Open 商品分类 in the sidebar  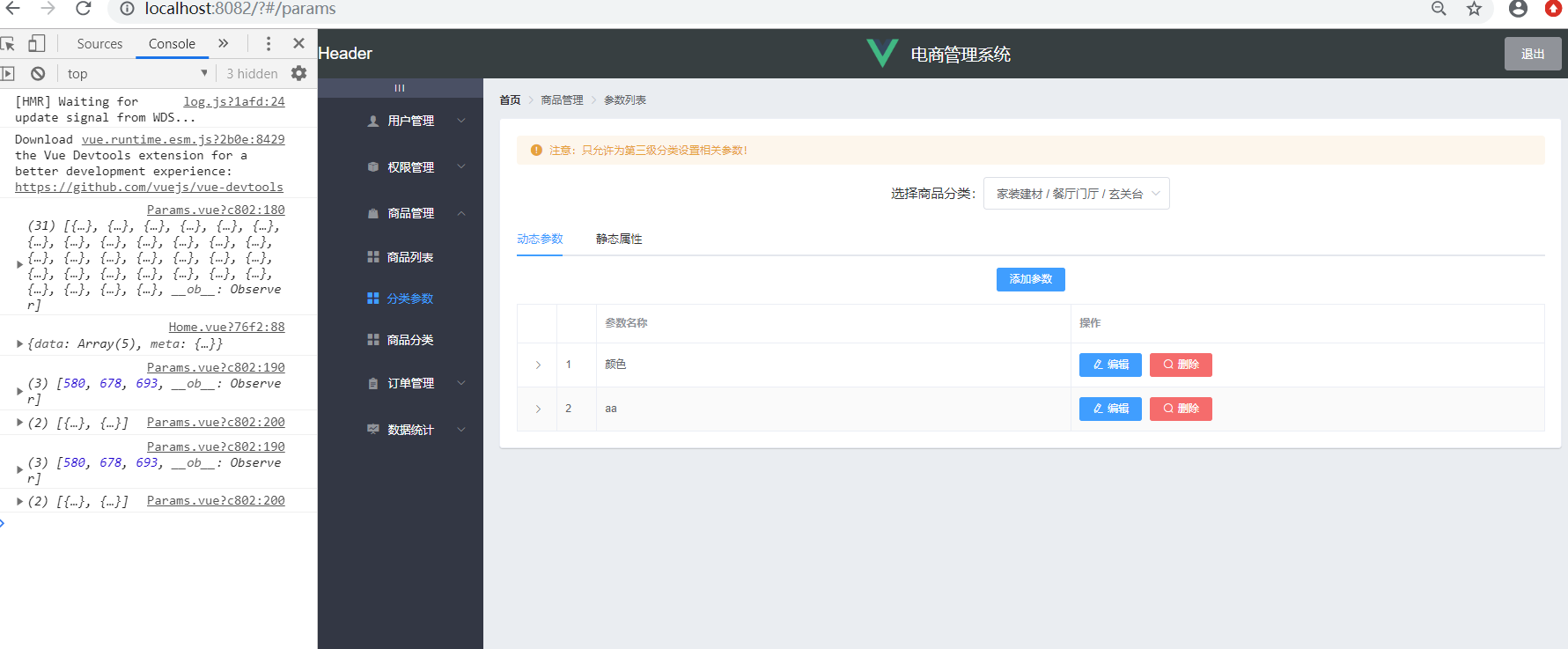[x=401, y=339]
